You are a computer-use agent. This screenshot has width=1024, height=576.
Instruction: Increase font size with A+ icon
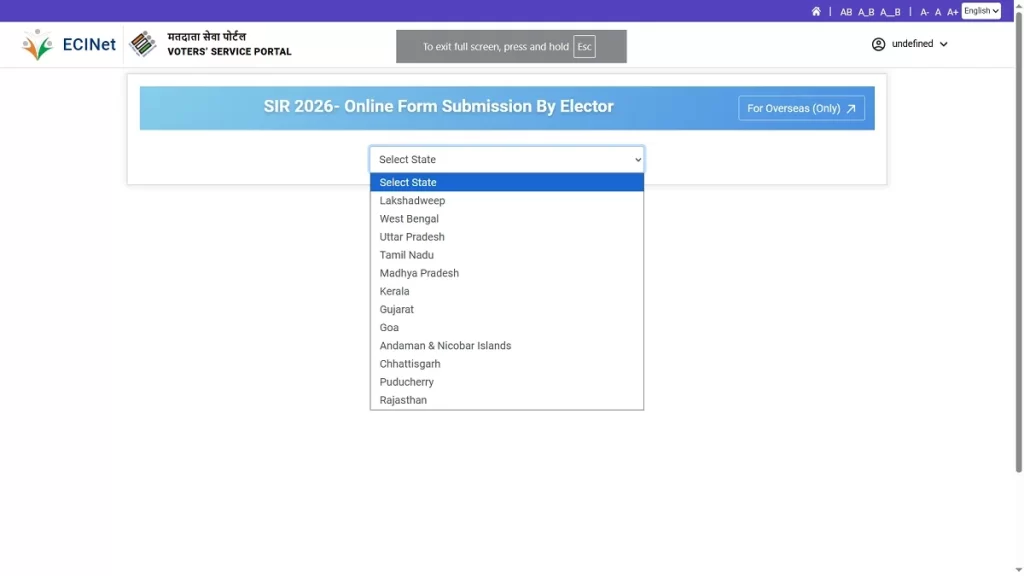click(952, 12)
